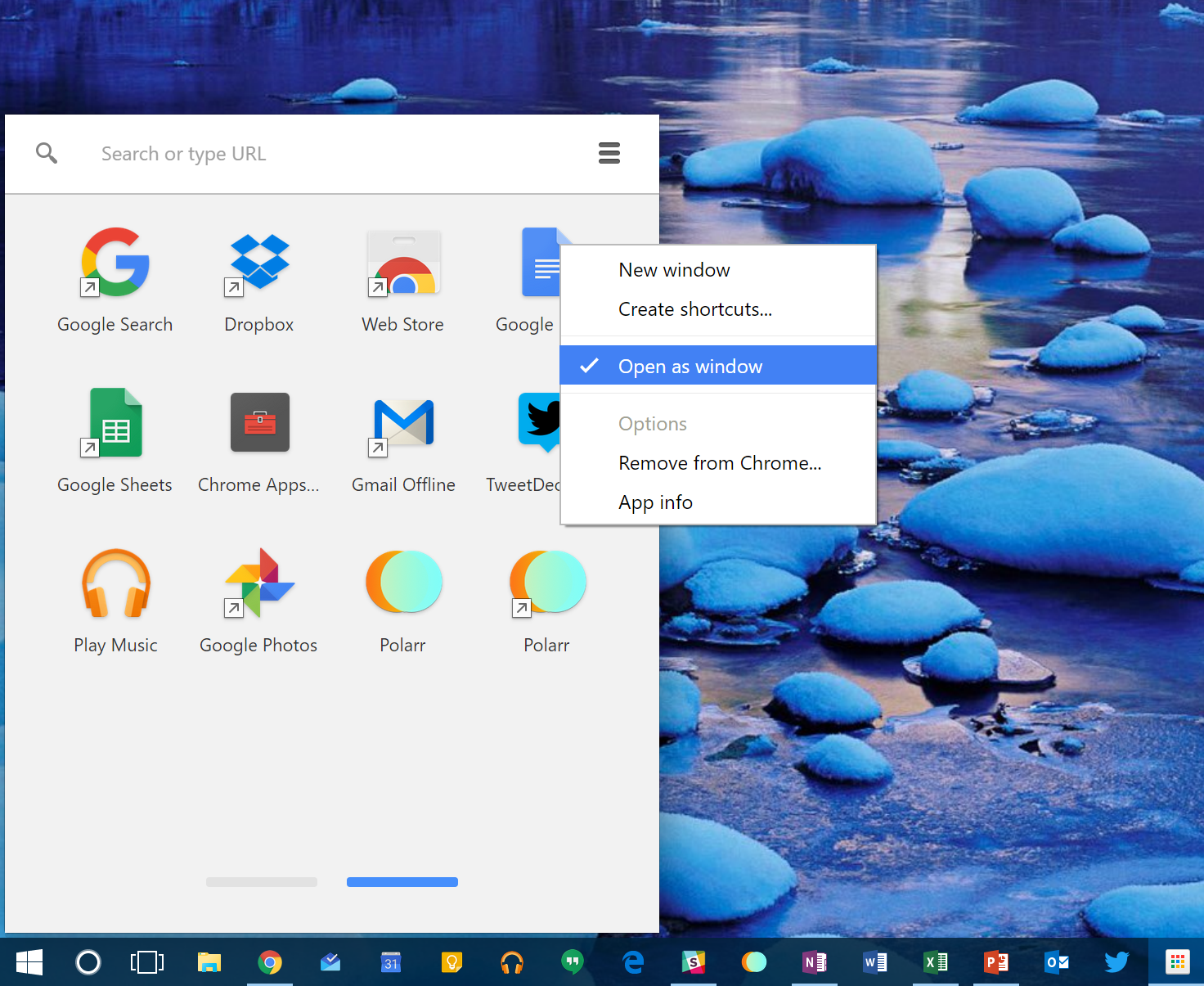Open Excel from taskbar
The image size is (1204, 986).
(x=936, y=962)
